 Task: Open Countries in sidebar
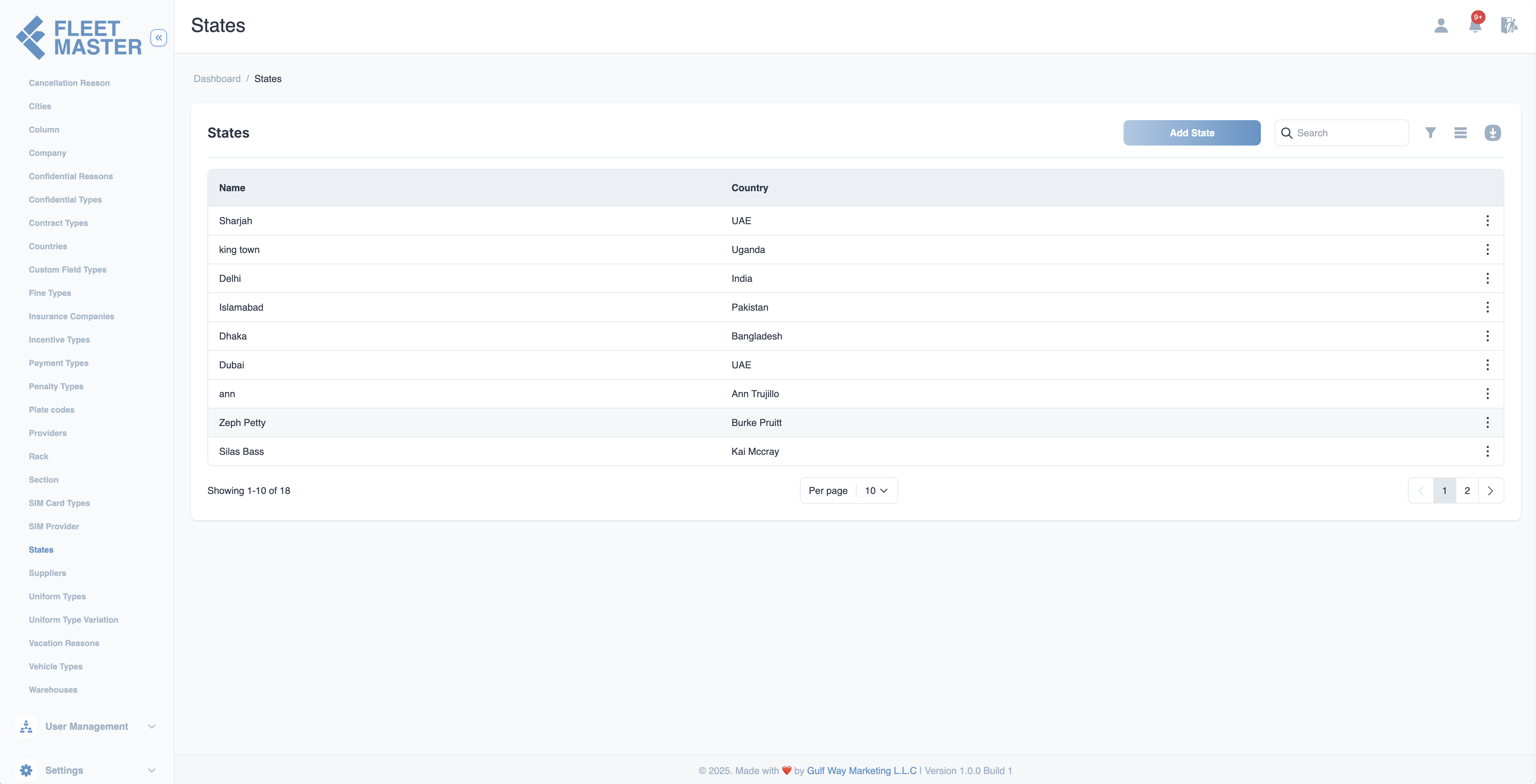click(48, 246)
